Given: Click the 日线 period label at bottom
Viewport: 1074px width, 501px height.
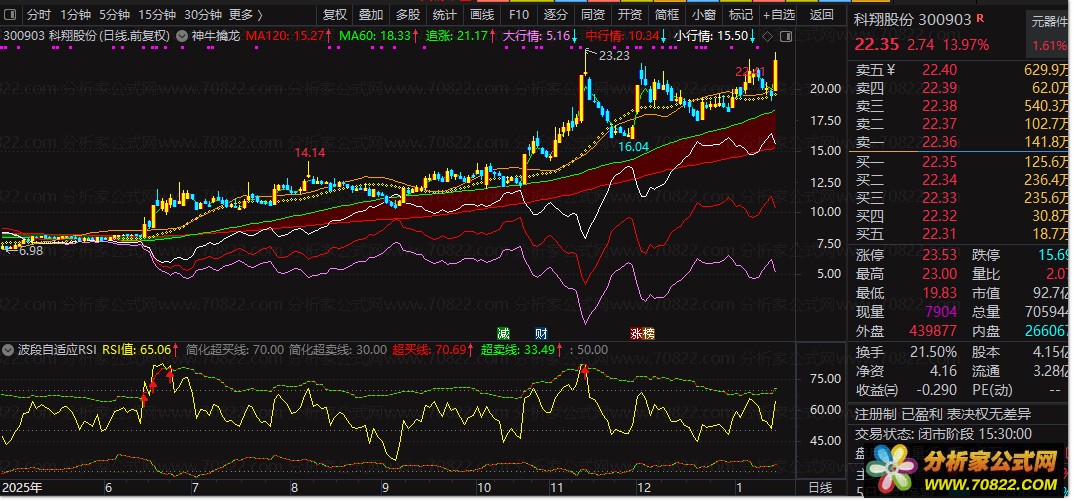Looking at the screenshot, I should coord(821,487).
